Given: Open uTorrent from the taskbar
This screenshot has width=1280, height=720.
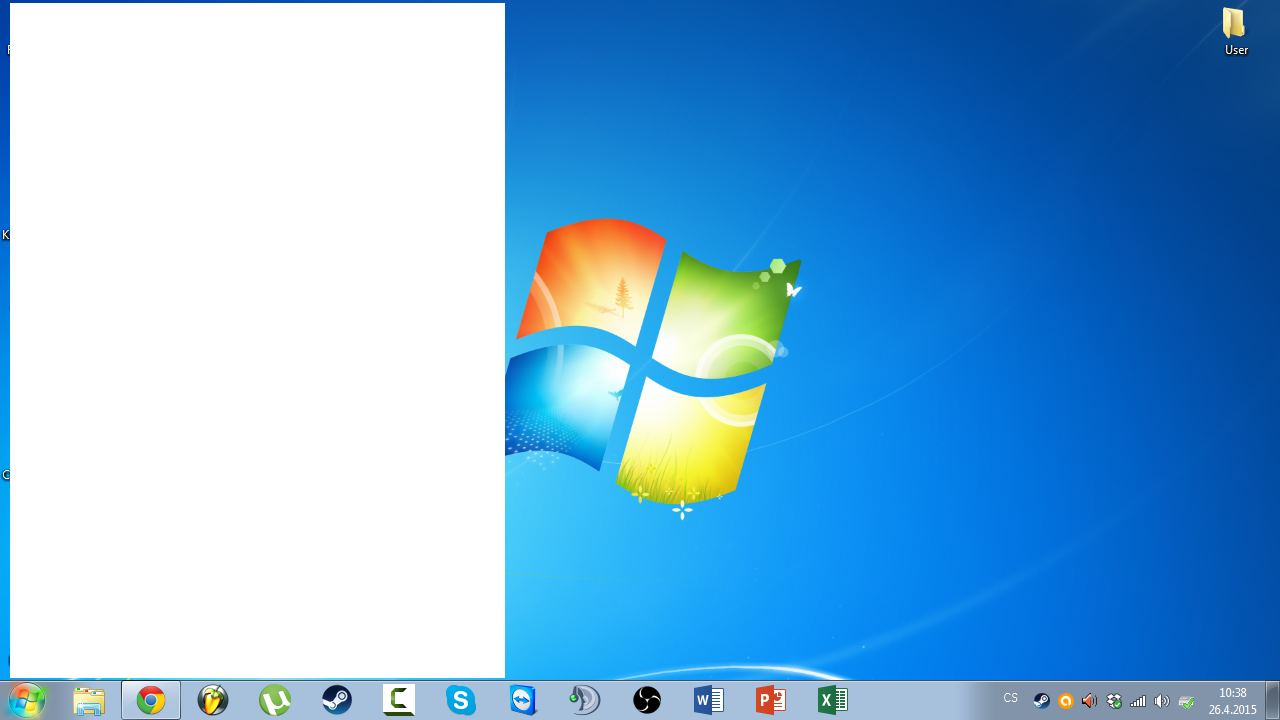Looking at the screenshot, I should 275,701.
